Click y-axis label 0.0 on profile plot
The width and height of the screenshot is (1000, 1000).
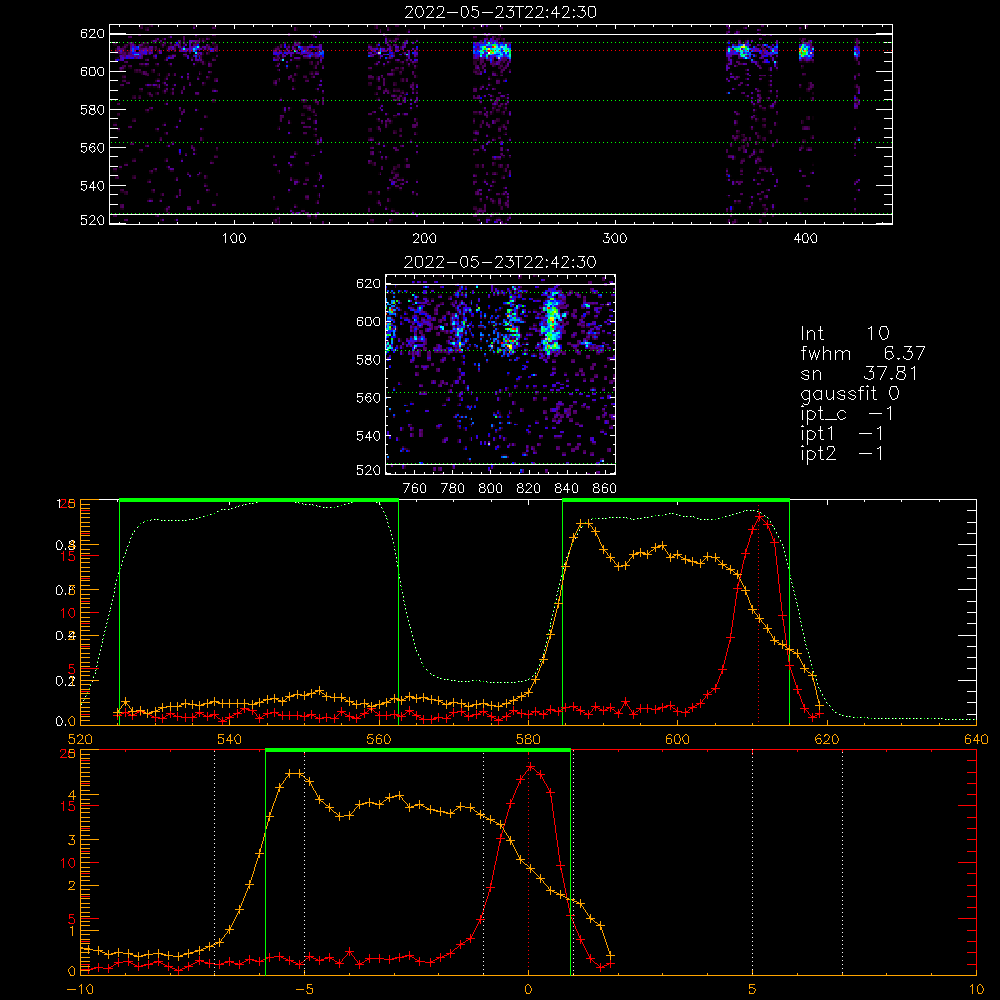(66, 722)
